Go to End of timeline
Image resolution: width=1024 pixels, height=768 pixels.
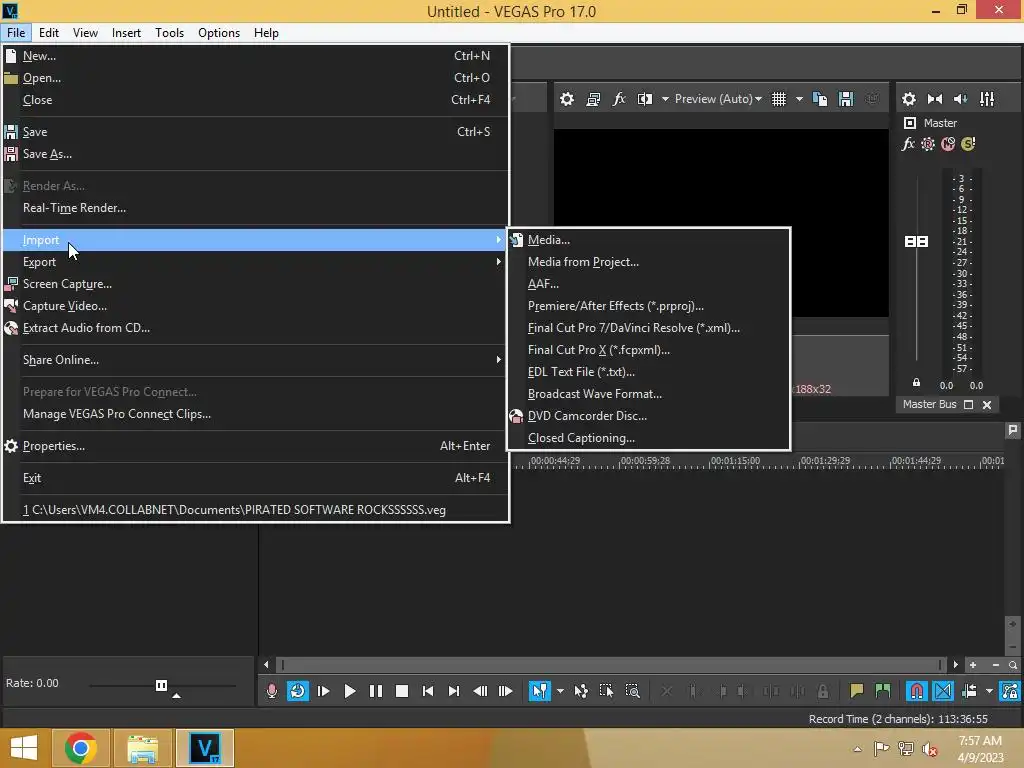[x=454, y=691]
